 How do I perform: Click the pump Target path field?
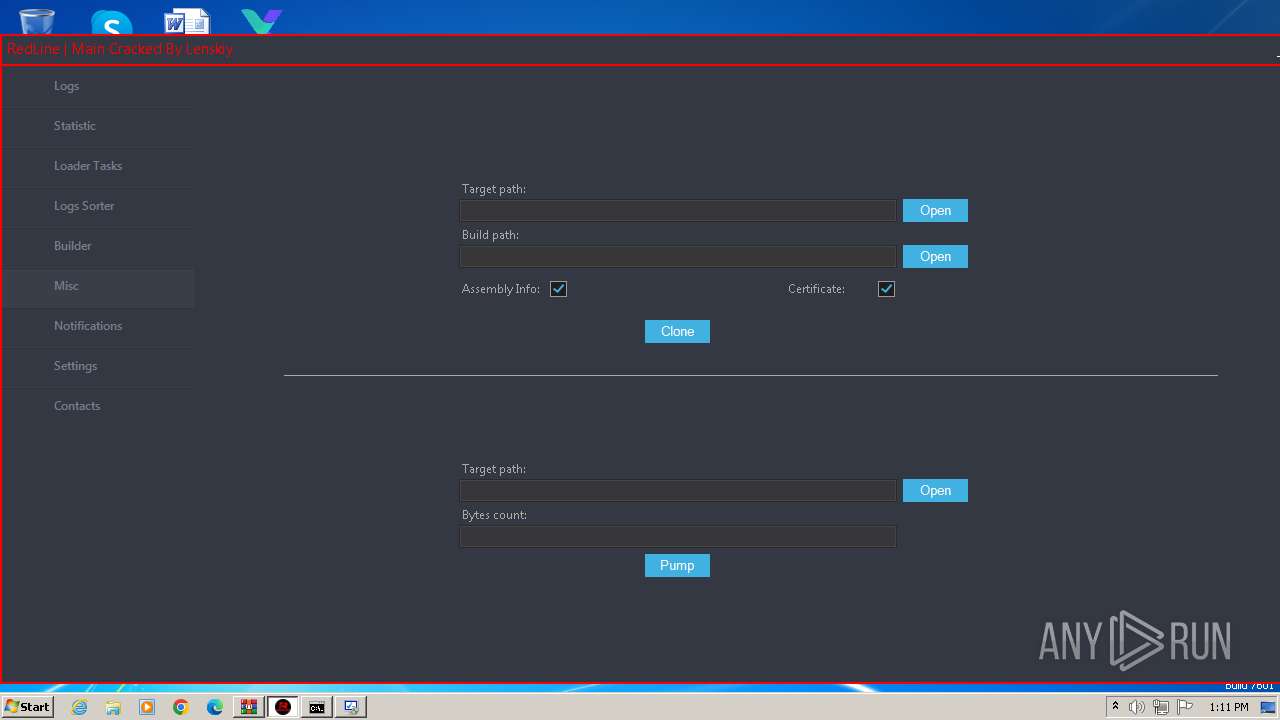point(678,490)
